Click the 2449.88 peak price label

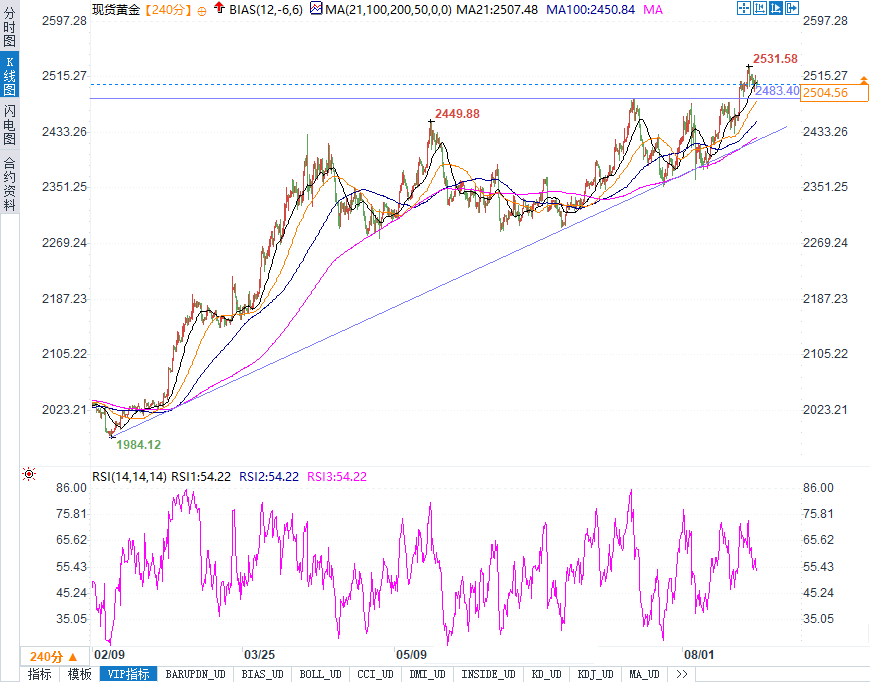click(x=457, y=114)
